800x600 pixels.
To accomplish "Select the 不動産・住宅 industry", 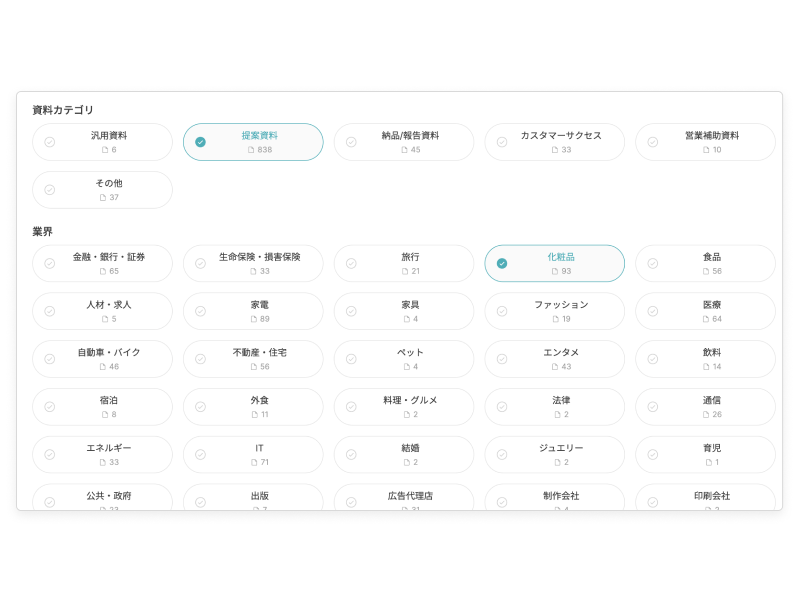I will pyautogui.click(x=252, y=359).
